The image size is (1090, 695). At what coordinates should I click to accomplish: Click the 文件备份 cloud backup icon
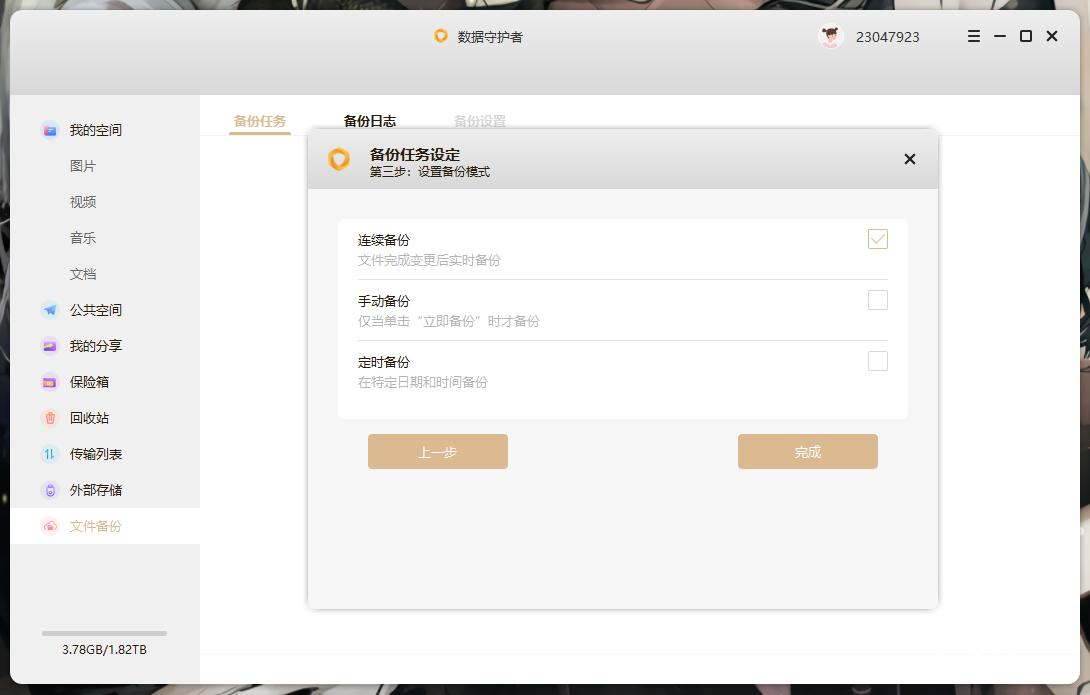[49, 525]
